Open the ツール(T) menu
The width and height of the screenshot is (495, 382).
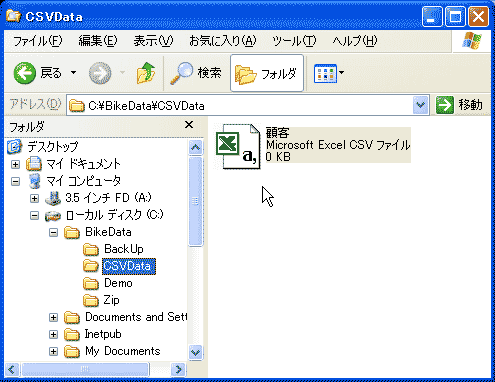coord(294,41)
